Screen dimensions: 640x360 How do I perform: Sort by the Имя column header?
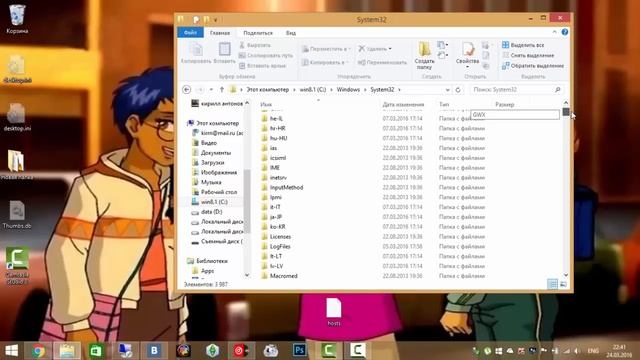coord(266,104)
